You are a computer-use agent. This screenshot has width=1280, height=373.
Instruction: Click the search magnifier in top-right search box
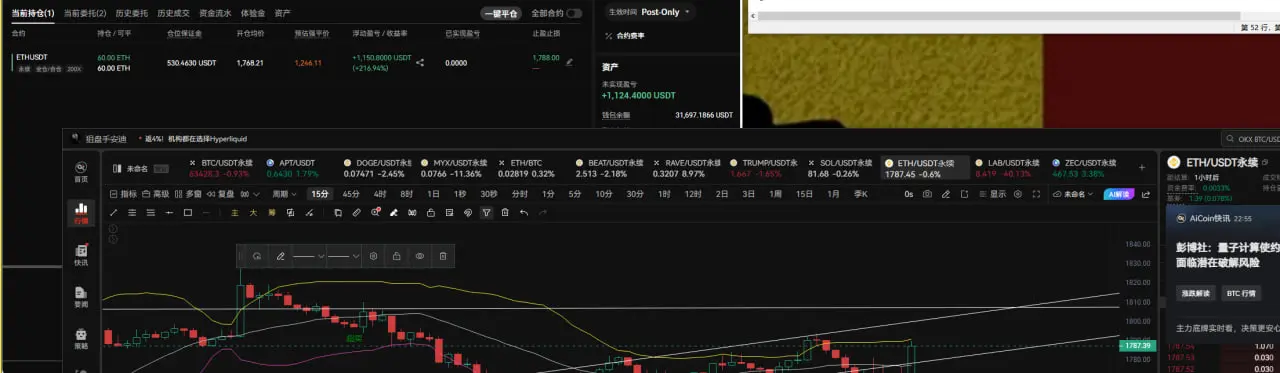coord(1231,139)
